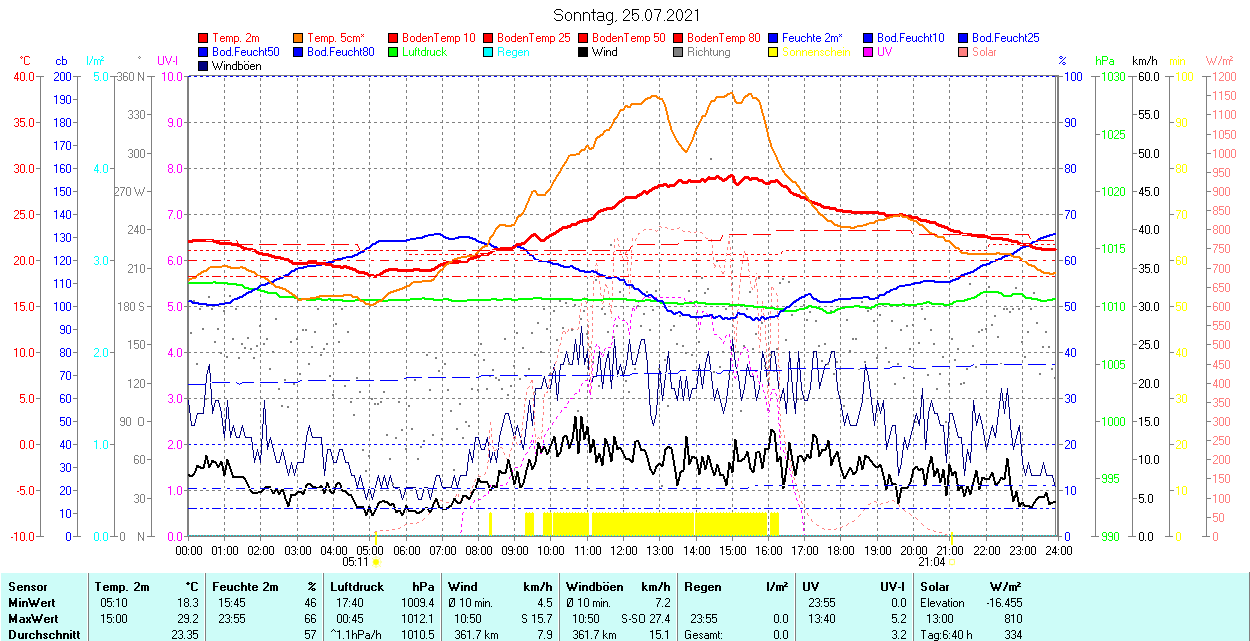Click the red °C axis unit label

pyautogui.click(x=25, y=61)
